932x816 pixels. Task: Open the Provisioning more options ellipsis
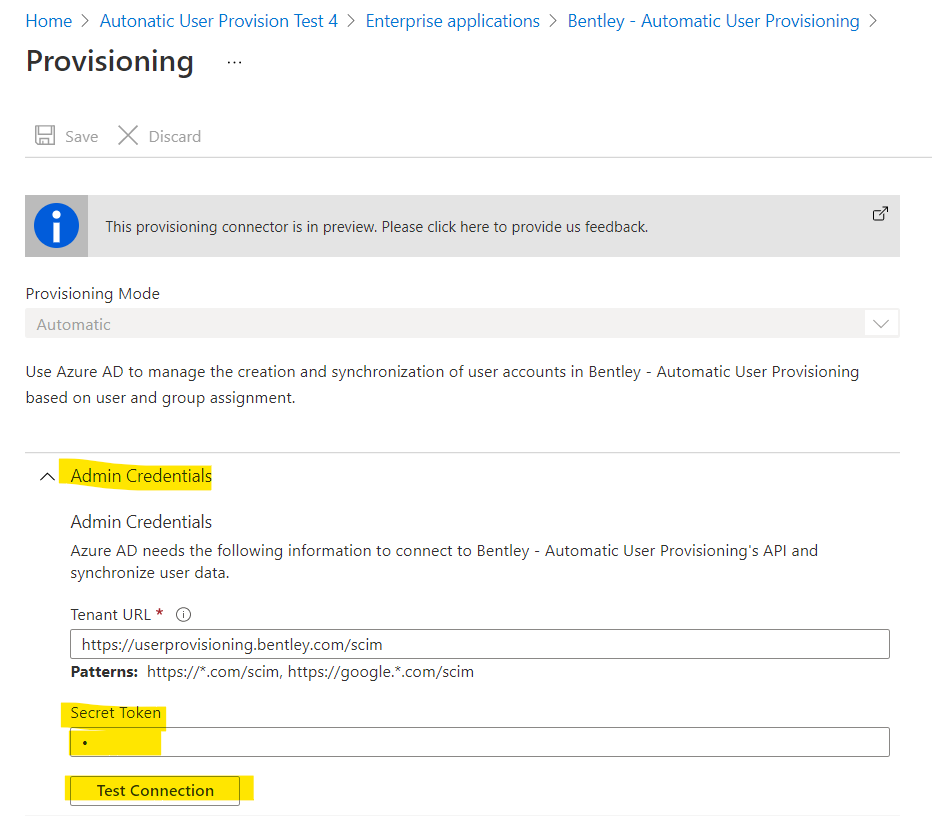(234, 62)
